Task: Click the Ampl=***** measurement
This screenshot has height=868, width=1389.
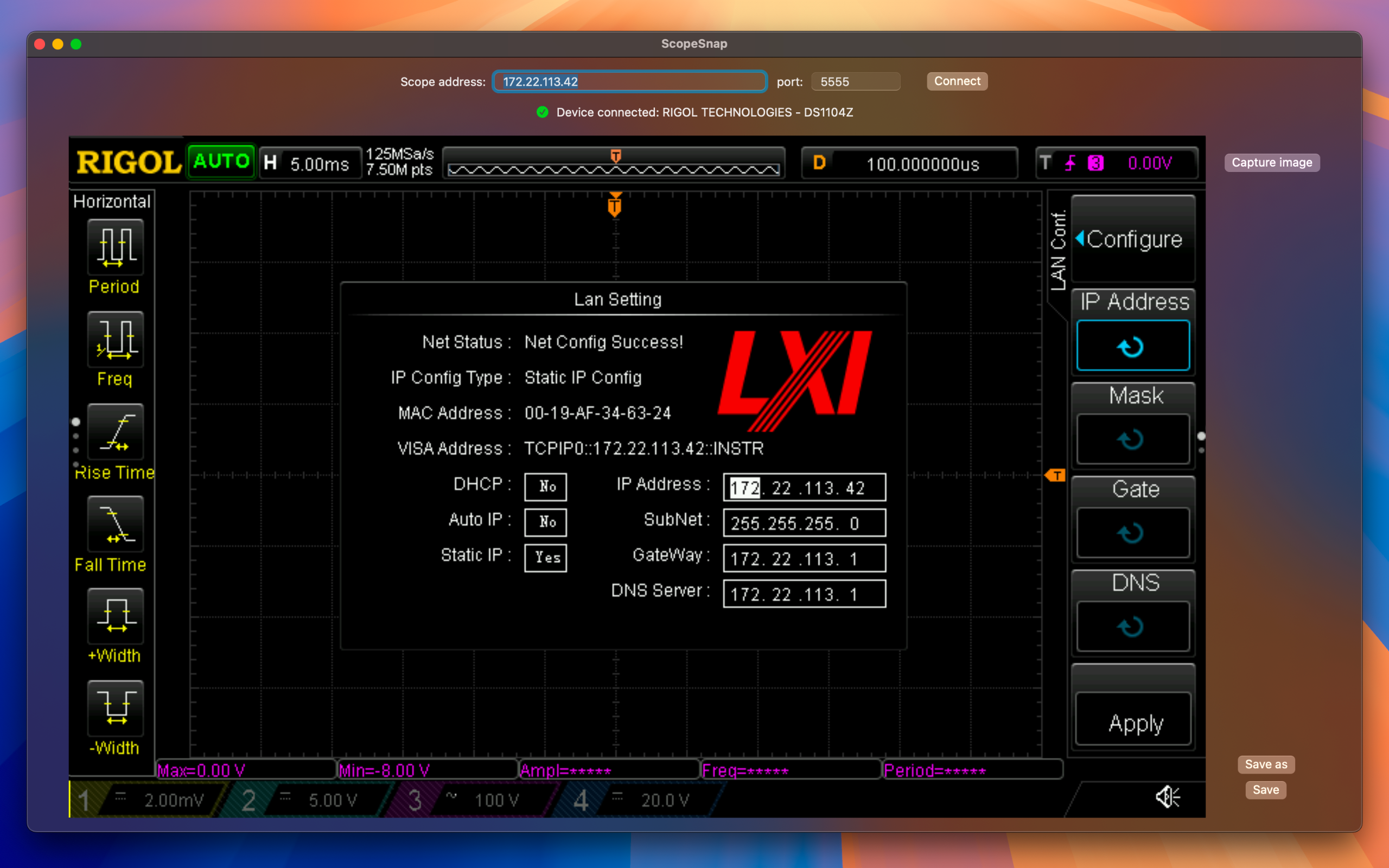Action: (609, 770)
